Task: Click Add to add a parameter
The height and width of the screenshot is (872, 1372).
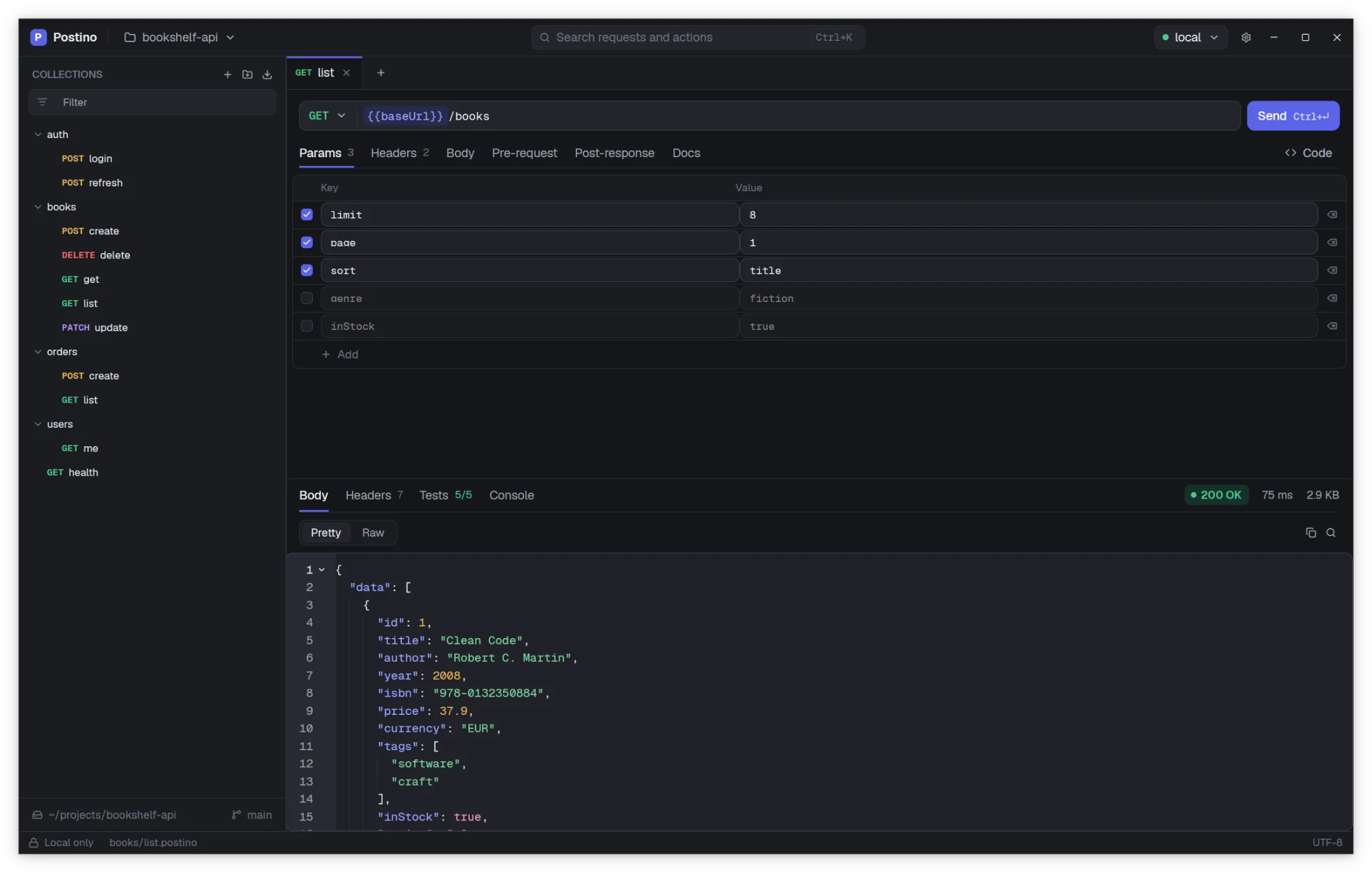Action: coord(340,354)
